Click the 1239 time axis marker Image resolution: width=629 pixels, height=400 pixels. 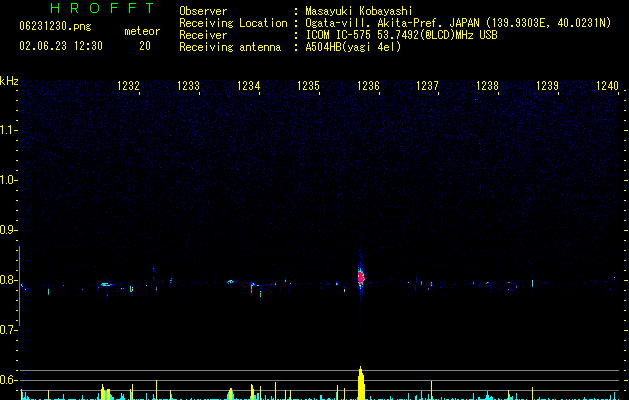pyautogui.click(x=548, y=86)
